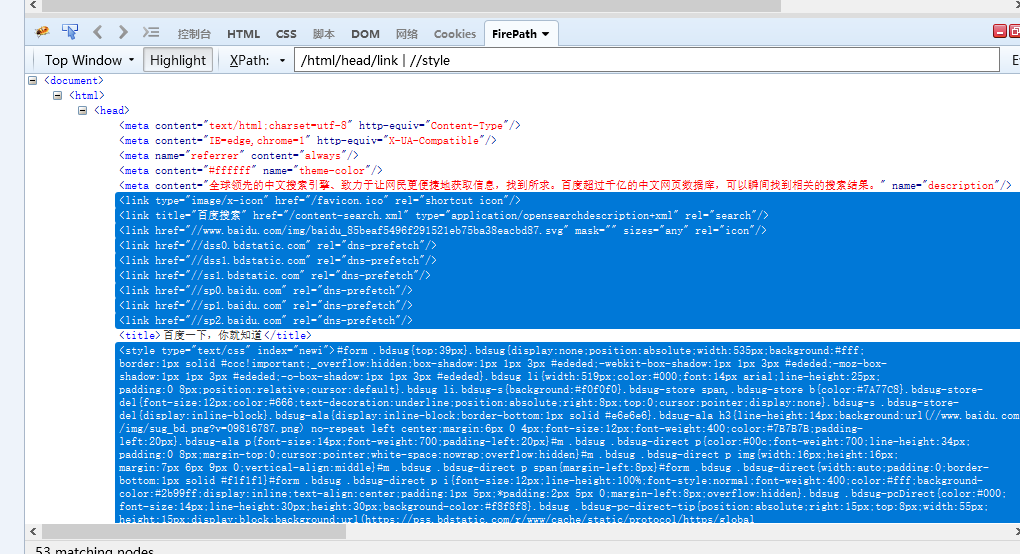
Task: Select the dss1.bdstatic.com dns-prefetch line
Action: coord(277,260)
